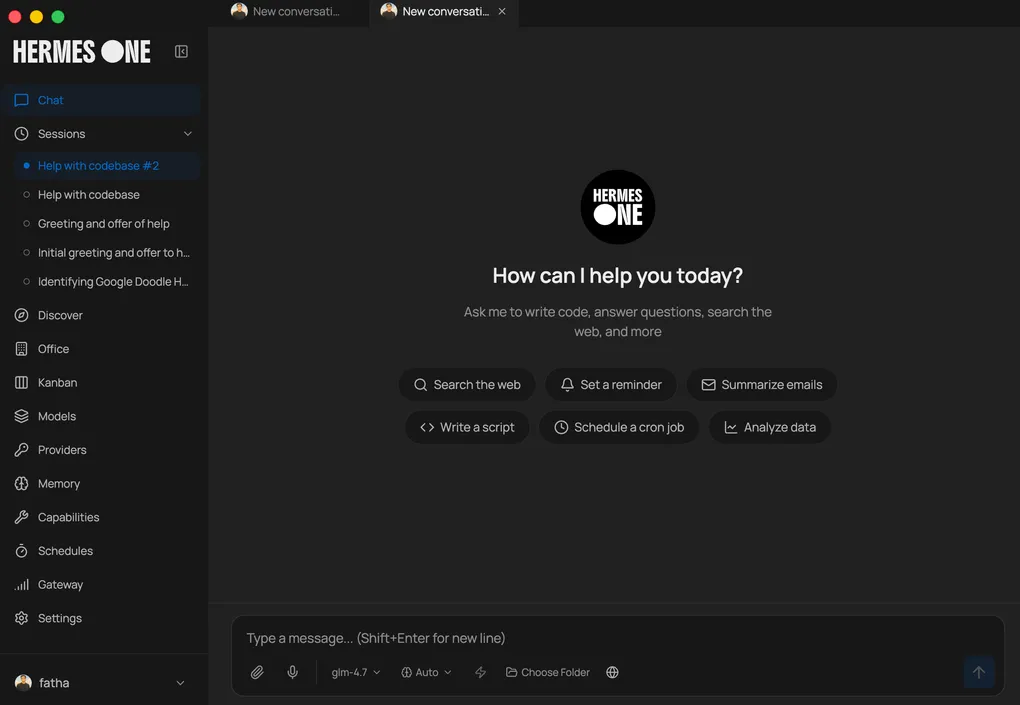Collapse the sidebar with the panel icon
Image resolution: width=1020 pixels, height=705 pixels.
point(181,51)
